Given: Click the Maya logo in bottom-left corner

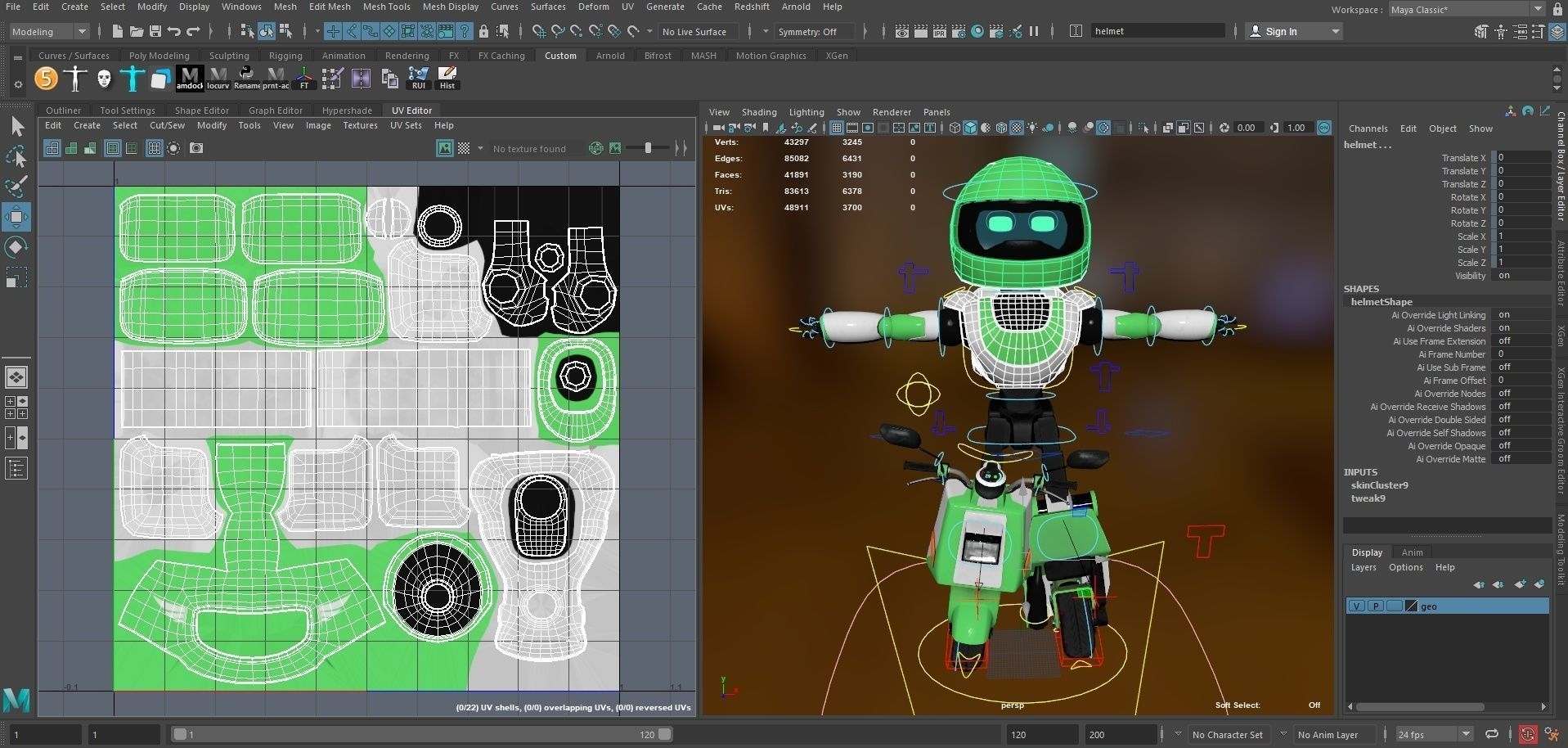Looking at the screenshot, I should [16, 700].
